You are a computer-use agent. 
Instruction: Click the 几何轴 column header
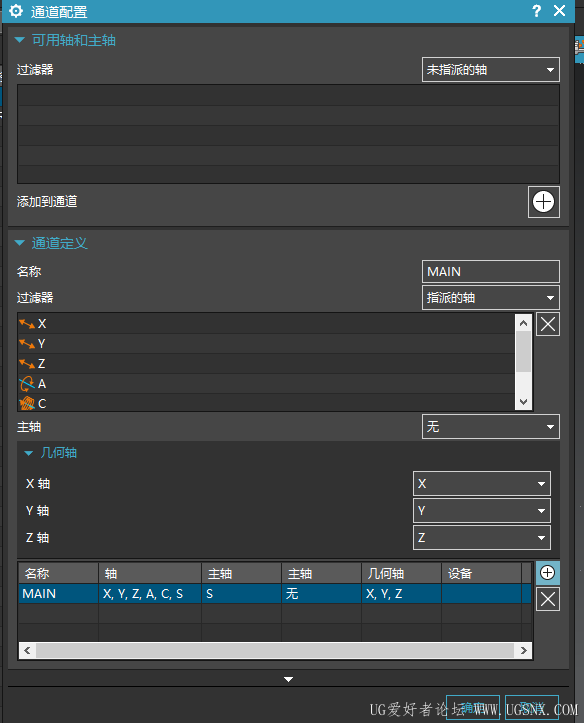401,573
